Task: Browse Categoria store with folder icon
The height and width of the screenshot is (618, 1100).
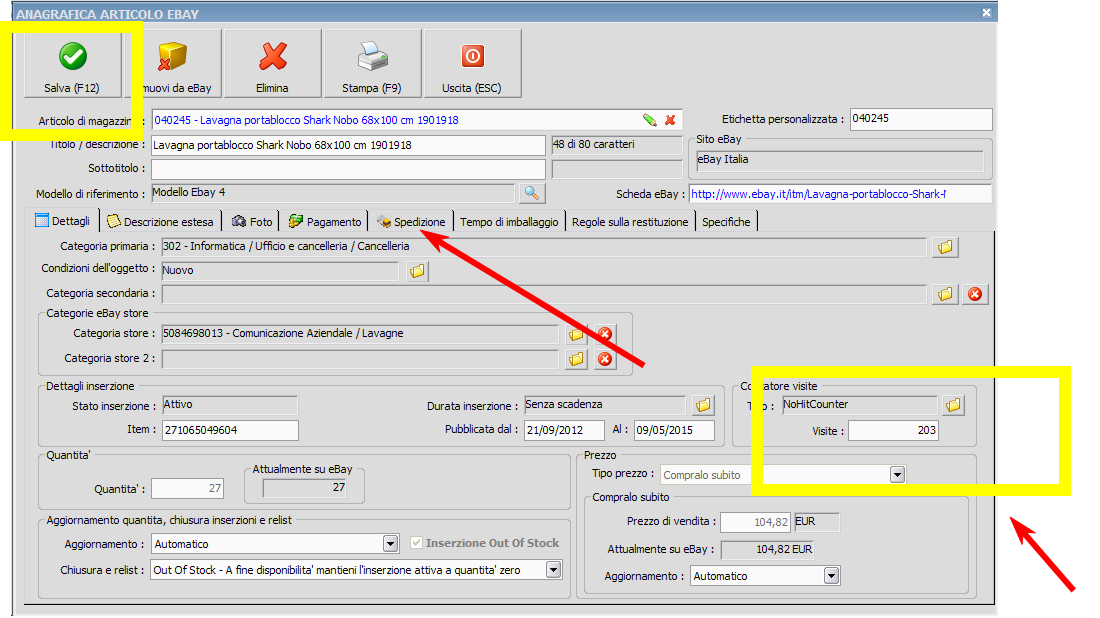Action: click(x=577, y=335)
